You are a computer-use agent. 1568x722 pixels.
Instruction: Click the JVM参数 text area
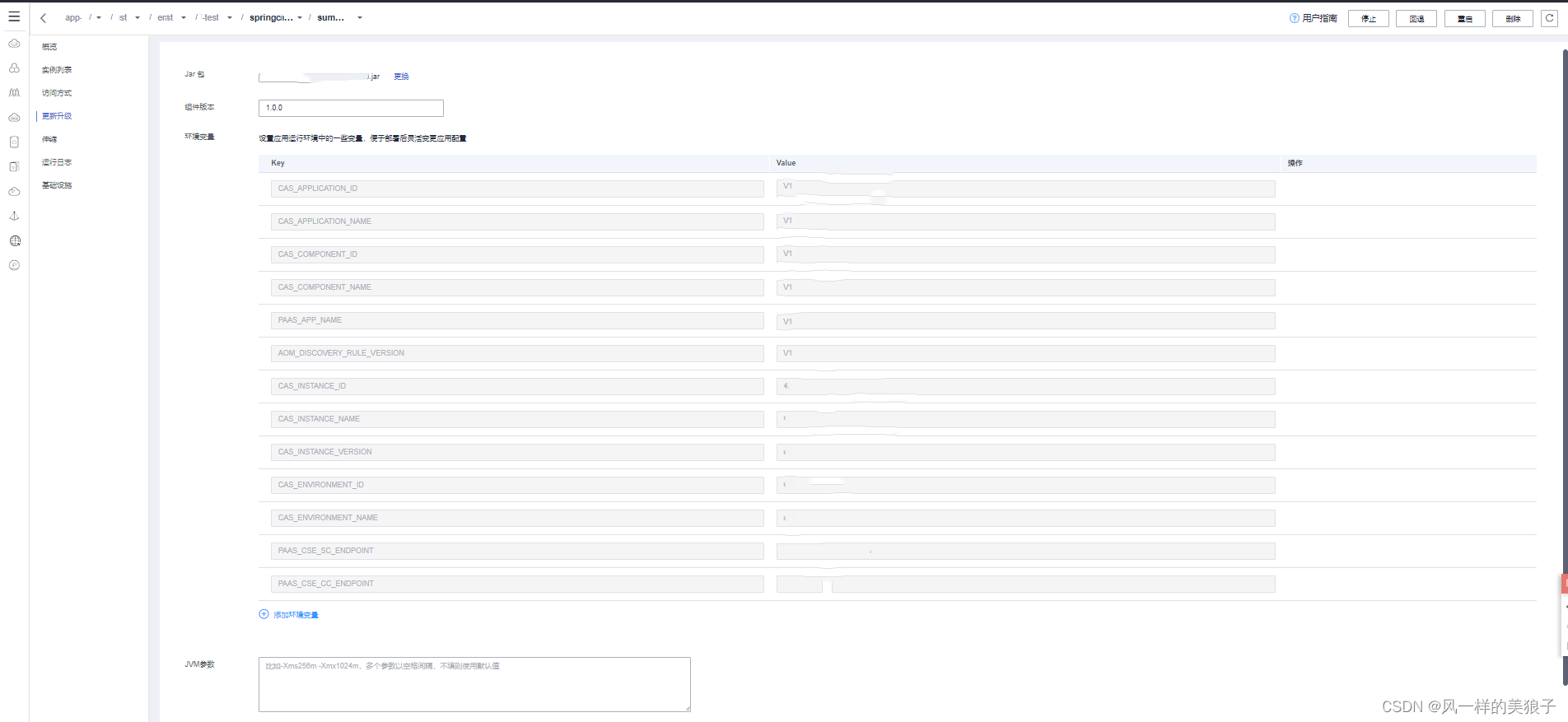(474, 684)
